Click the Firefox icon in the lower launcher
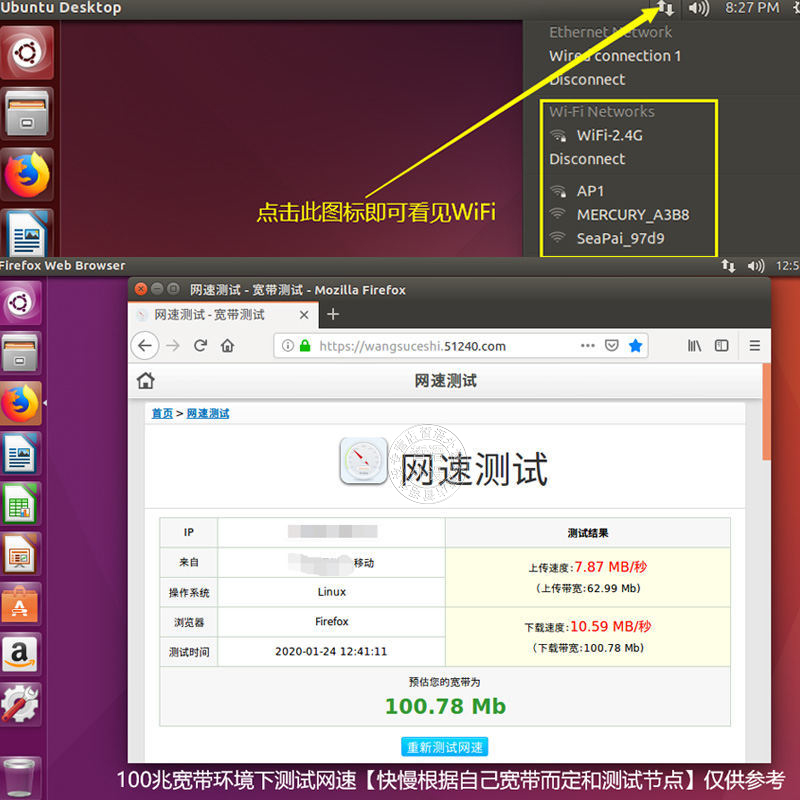The image size is (800, 800). (21, 404)
